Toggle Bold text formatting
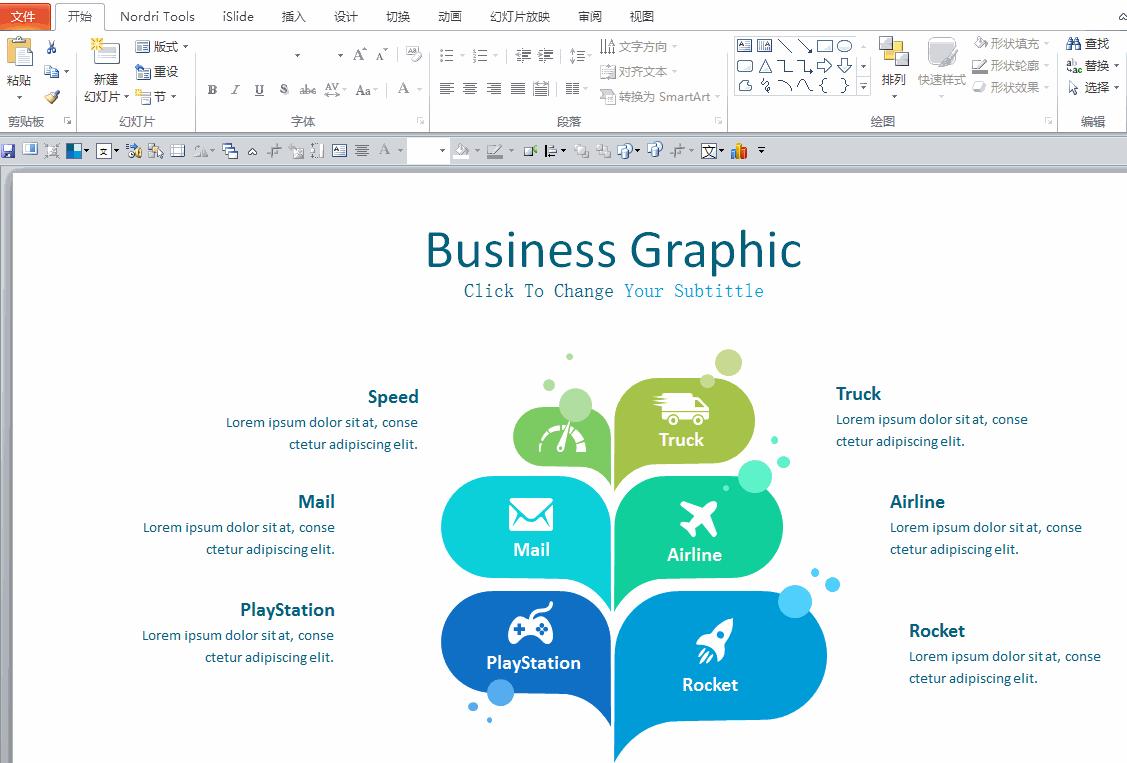This screenshot has width=1127, height=763. [x=212, y=90]
